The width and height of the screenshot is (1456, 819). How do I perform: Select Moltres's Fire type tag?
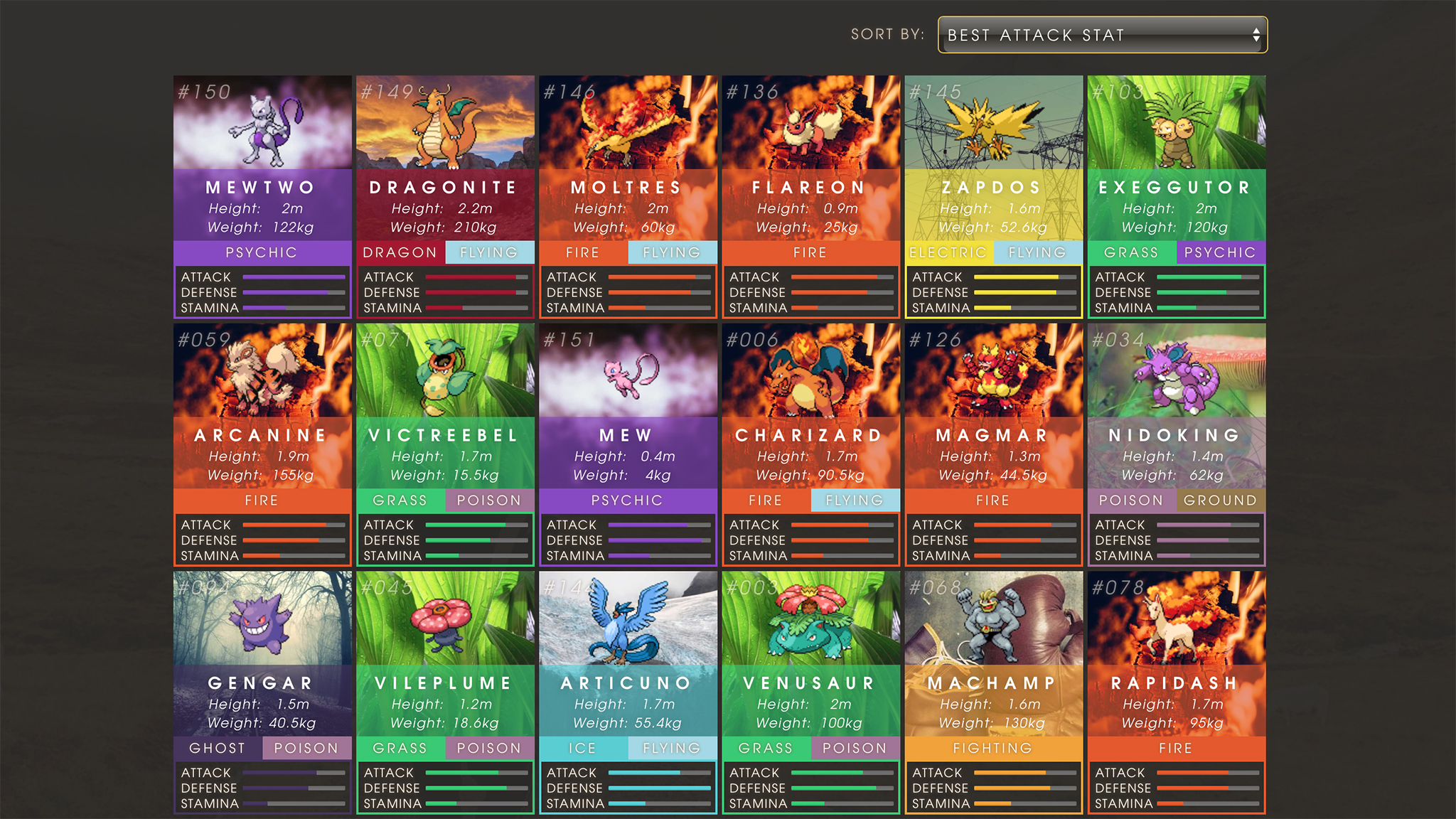coord(584,252)
